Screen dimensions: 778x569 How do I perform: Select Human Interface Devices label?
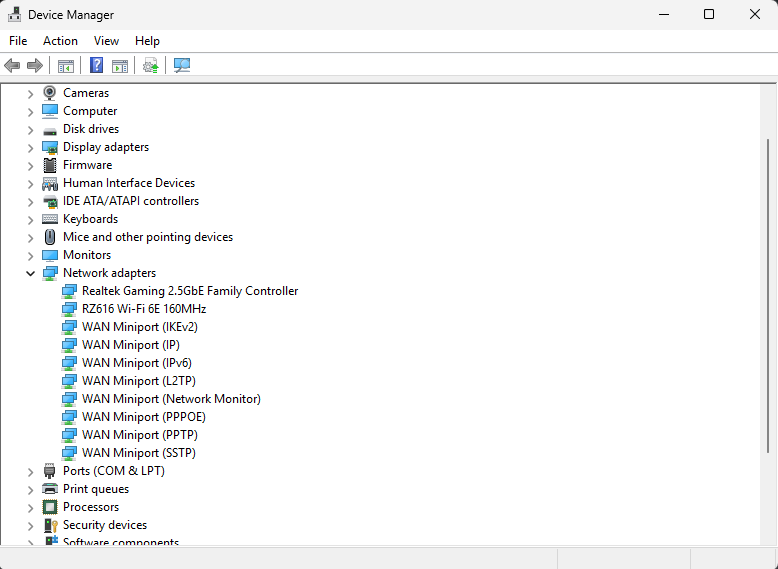pyautogui.click(x=129, y=183)
